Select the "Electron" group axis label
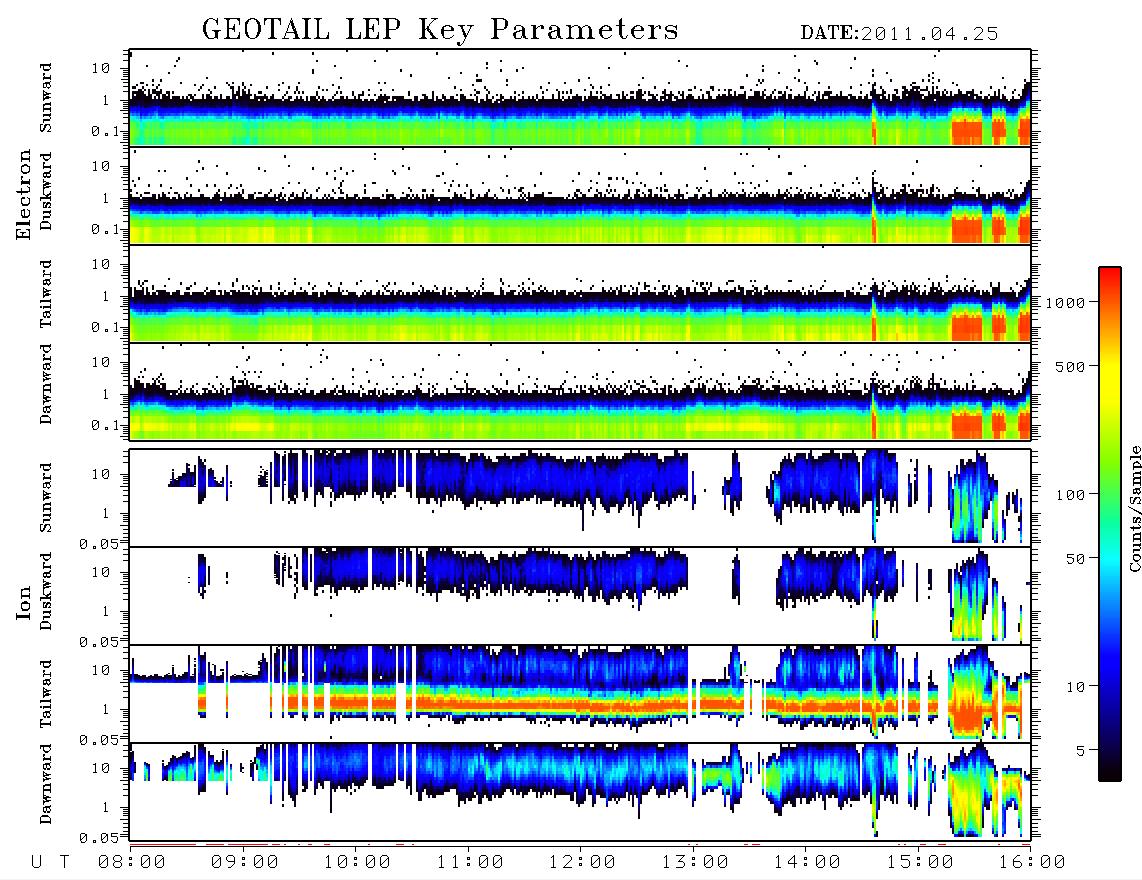This screenshot has width=1142, height=880. 24,194
